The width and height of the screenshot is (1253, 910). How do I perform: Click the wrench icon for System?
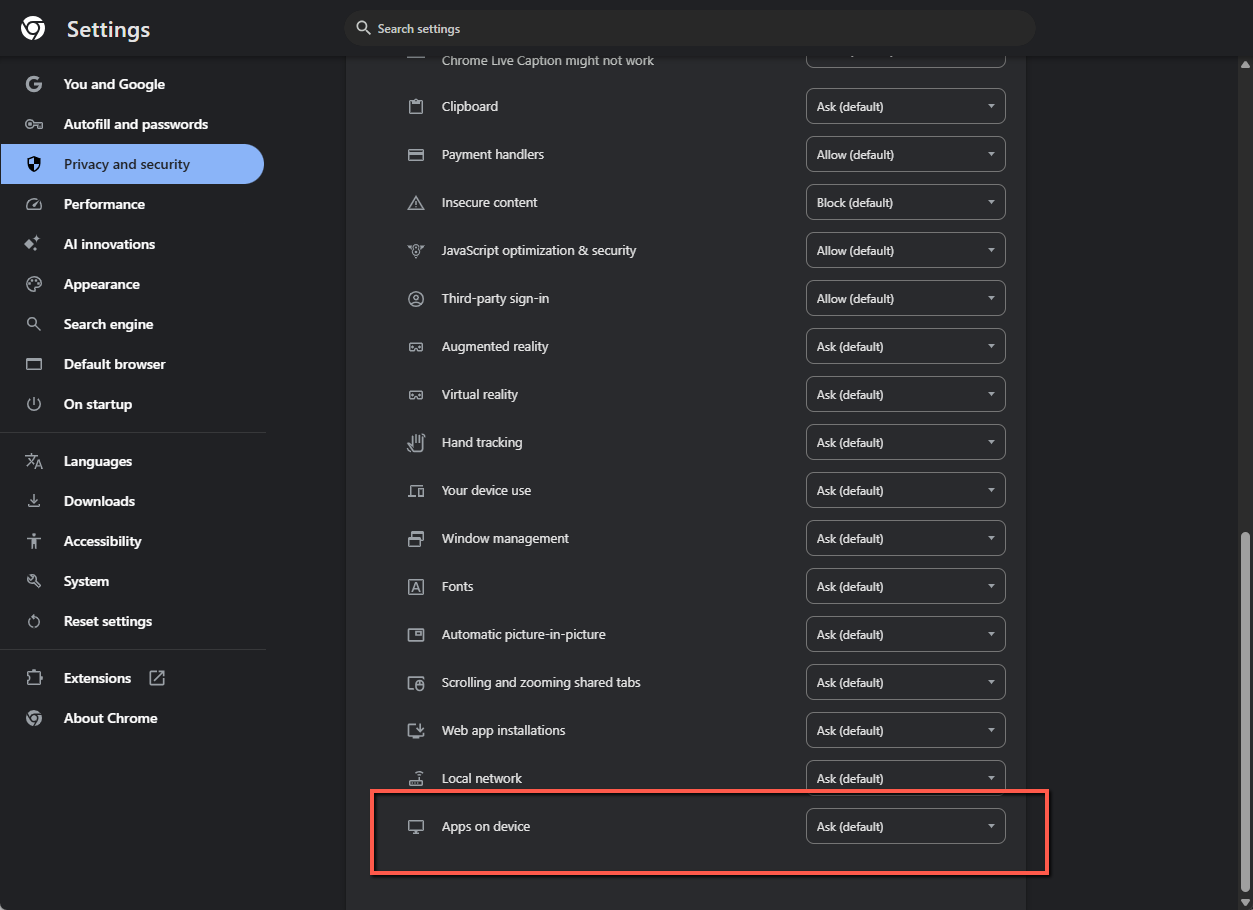[34, 581]
